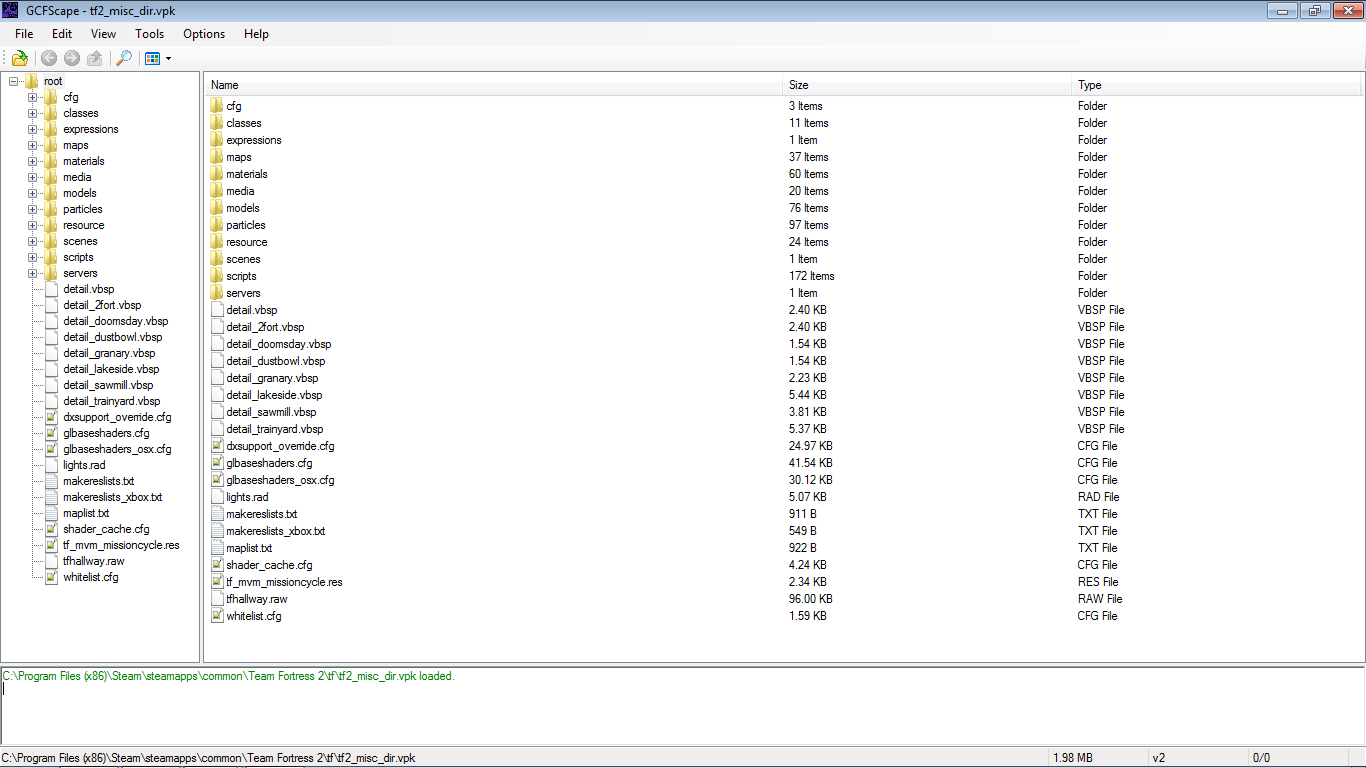The height and width of the screenshot is (768, 1366).
Task: Click the Forward navigation arrow icon
Action: pos(72,58)
